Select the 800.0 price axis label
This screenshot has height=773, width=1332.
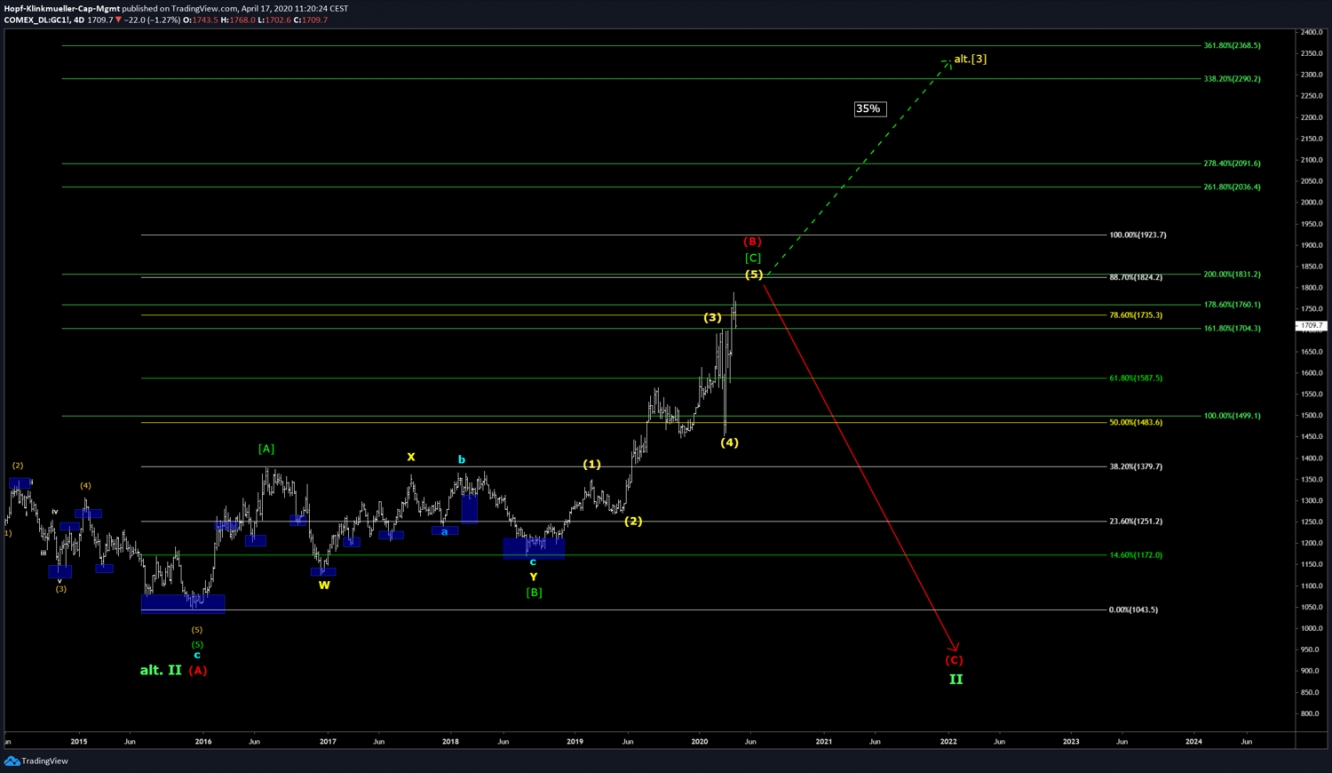click(x=1311, y=713)
